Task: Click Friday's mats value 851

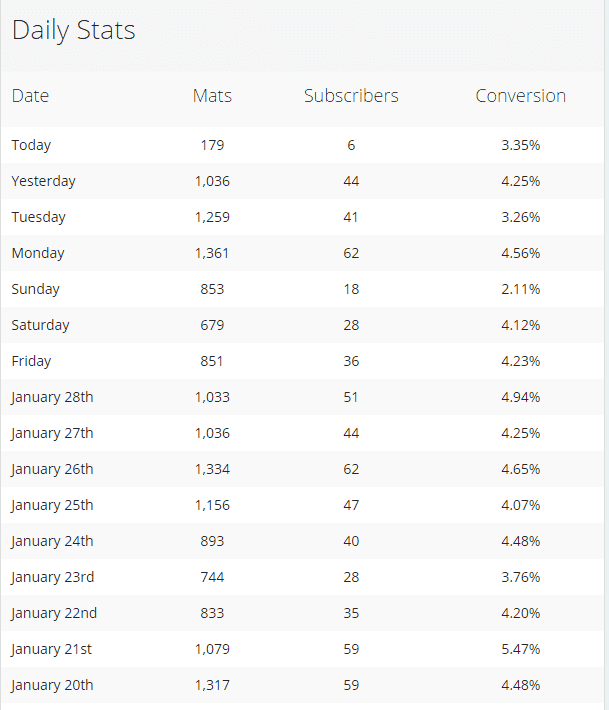Action: click(x=212, y=361)
